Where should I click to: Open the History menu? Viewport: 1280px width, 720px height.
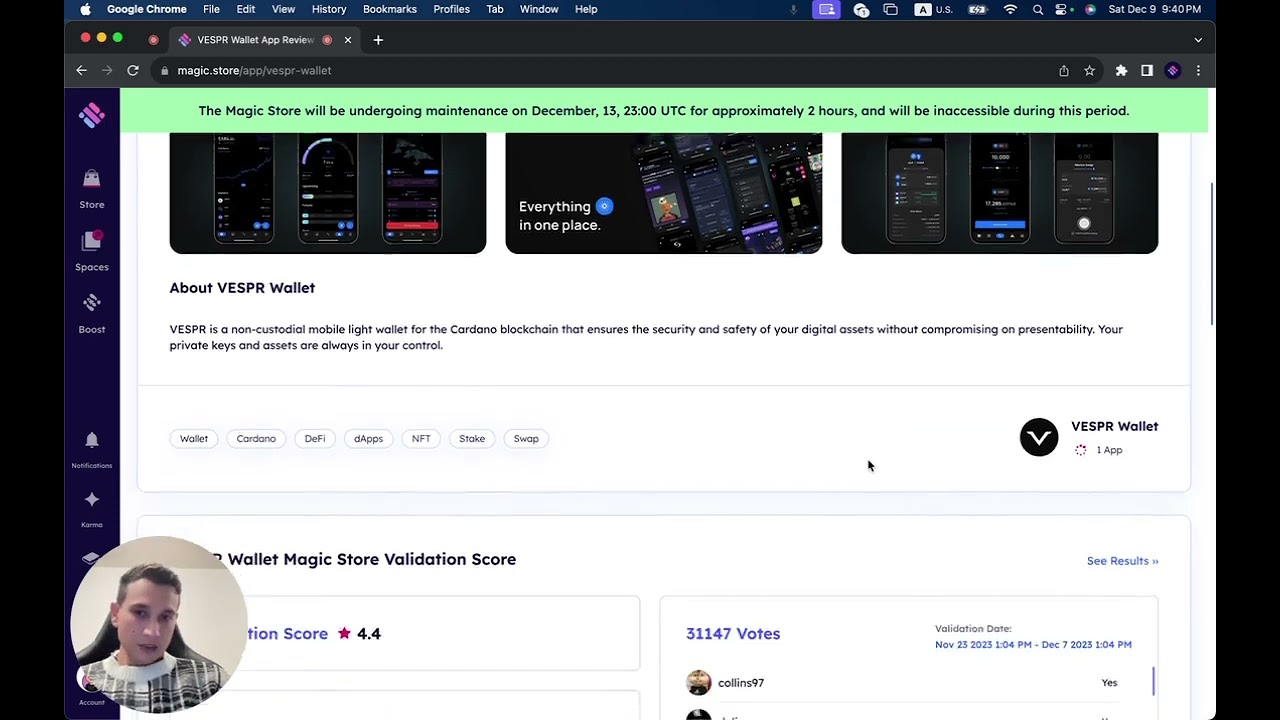[x=329, y=9]
